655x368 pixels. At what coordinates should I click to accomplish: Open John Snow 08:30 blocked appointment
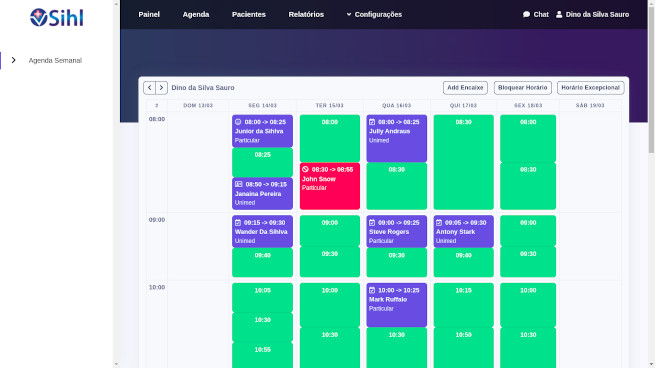[x=330, y=186]
